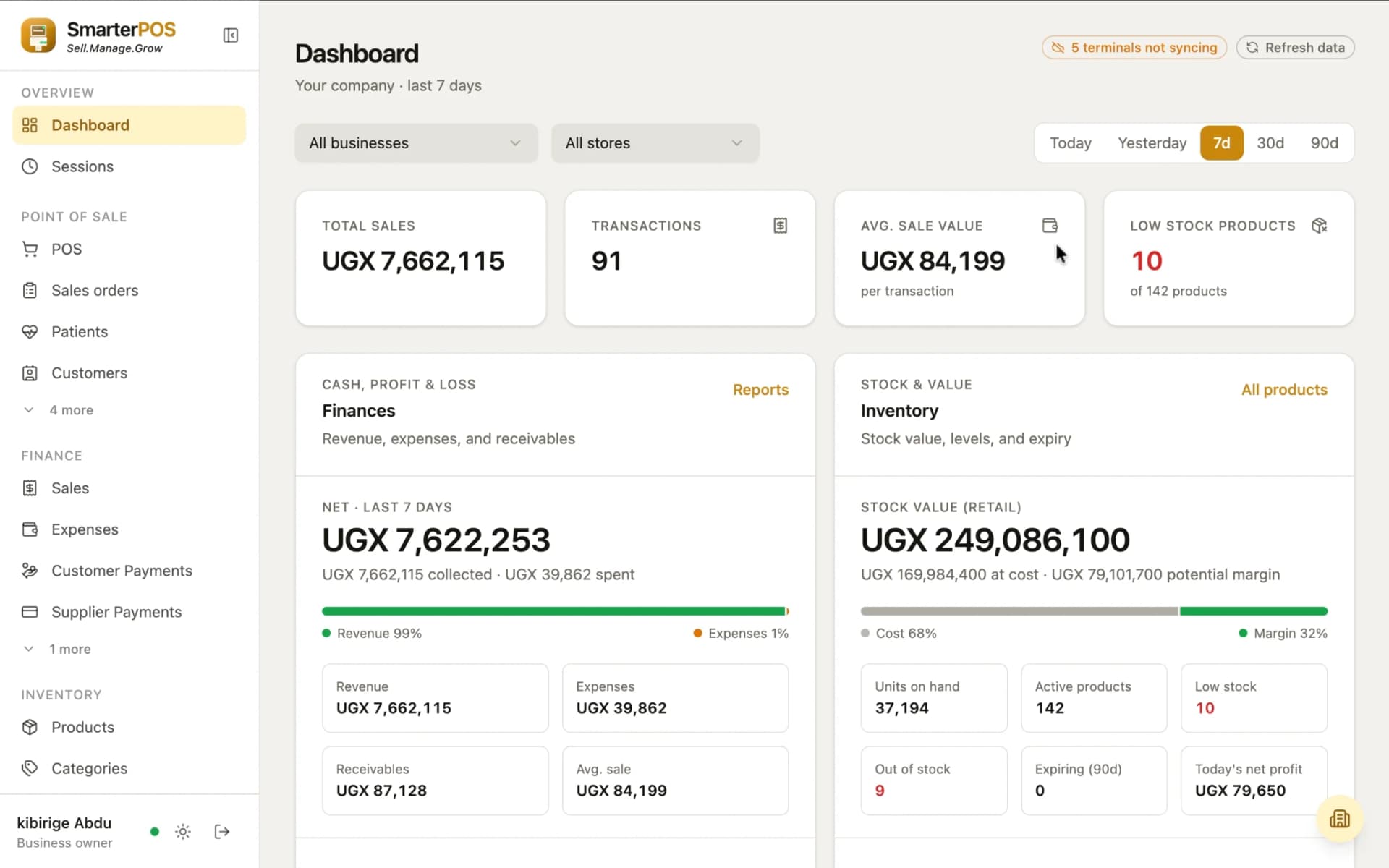Screen dimensions: 1389x868
Task: Click Today's net profit tile
Action: coord(1254,780)
